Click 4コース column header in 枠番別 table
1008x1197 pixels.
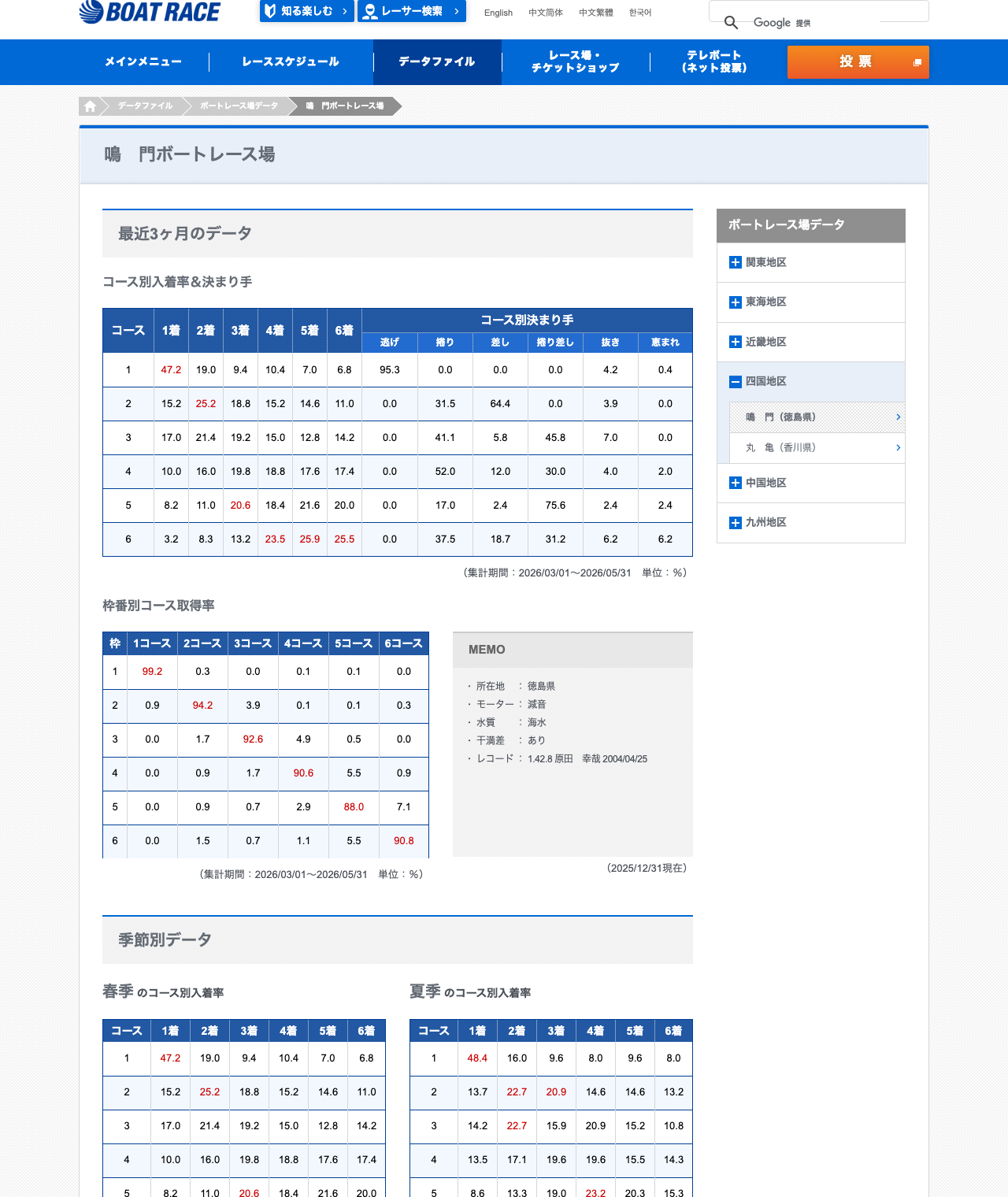[x=303, y=643]
